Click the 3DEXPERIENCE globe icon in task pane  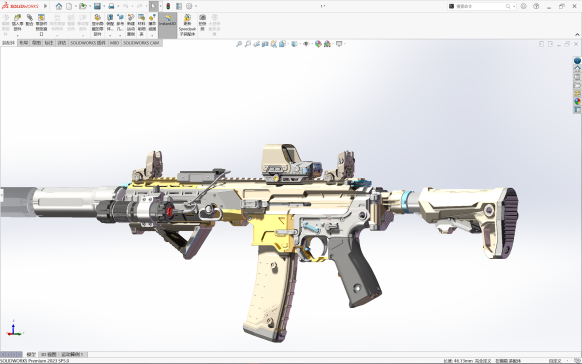(577, 60)
